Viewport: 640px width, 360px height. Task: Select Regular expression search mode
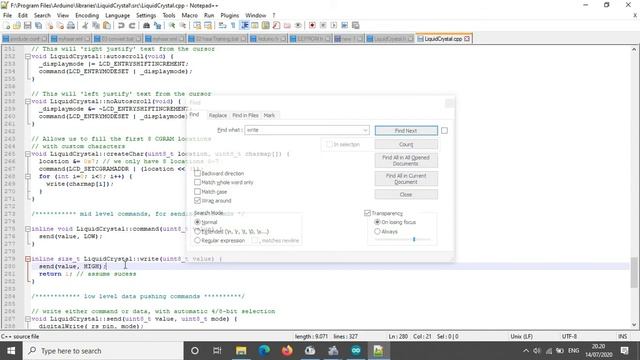pyautogui.click(x=198, y=240)
